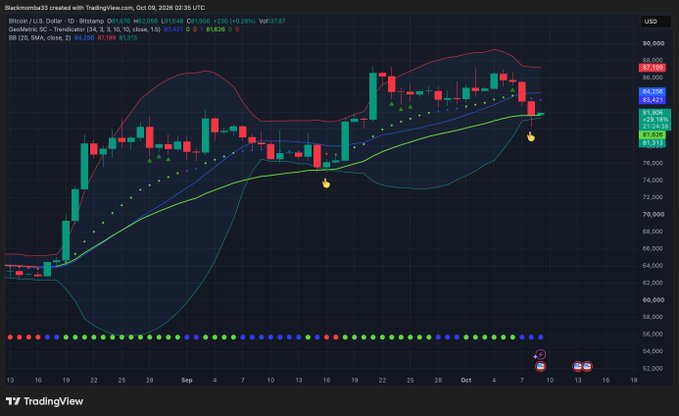Screen dimensions: 679x416
Task: Select the BB (20, SMA, close, 2) legend
Action: (x=40, y=38)
